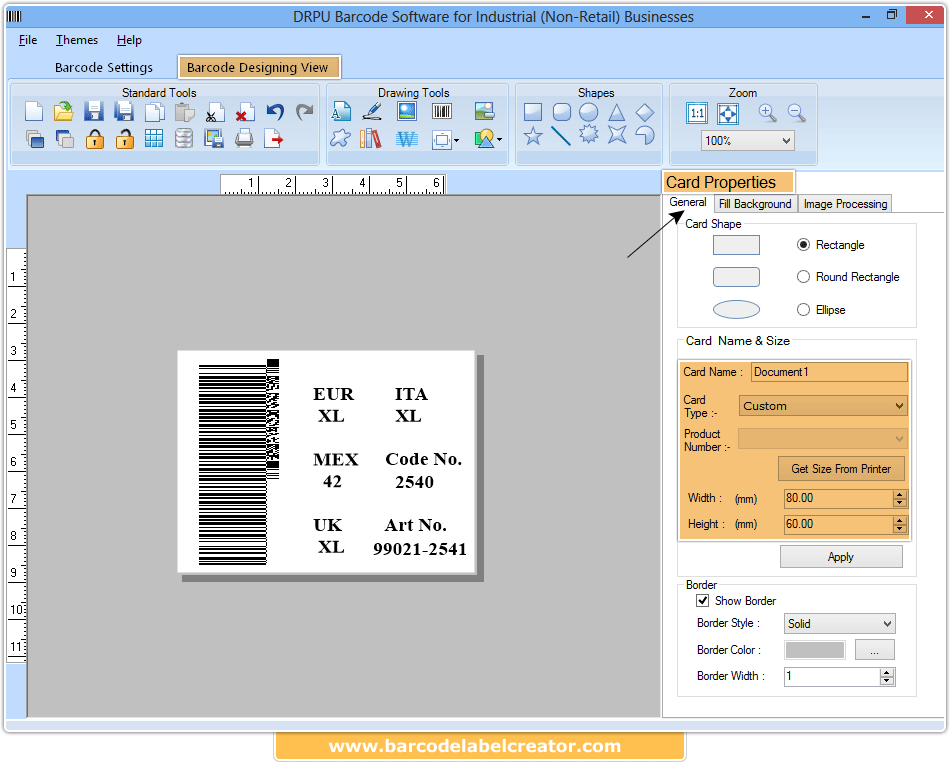Screen dimensions: 950x762
Task: Switch to the Barcode Settings tab
Action: pyautogui.click(x=104, y=67)
